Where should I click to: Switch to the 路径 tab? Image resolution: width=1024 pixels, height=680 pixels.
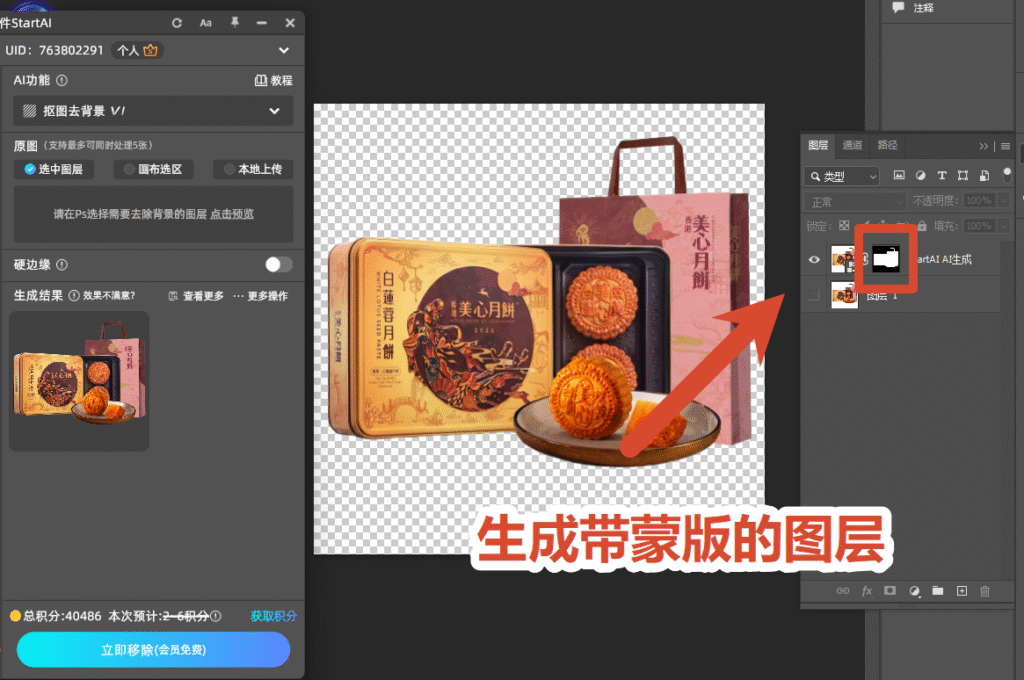click(888, 145)
